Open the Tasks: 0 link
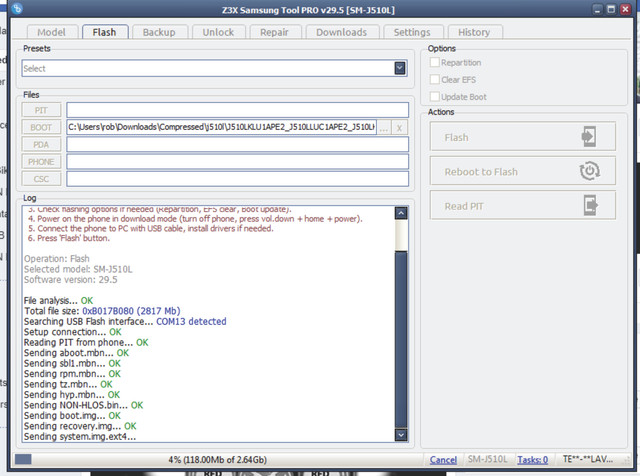The image size is (640, 476). pyautogui.click(x=533, y=460)
